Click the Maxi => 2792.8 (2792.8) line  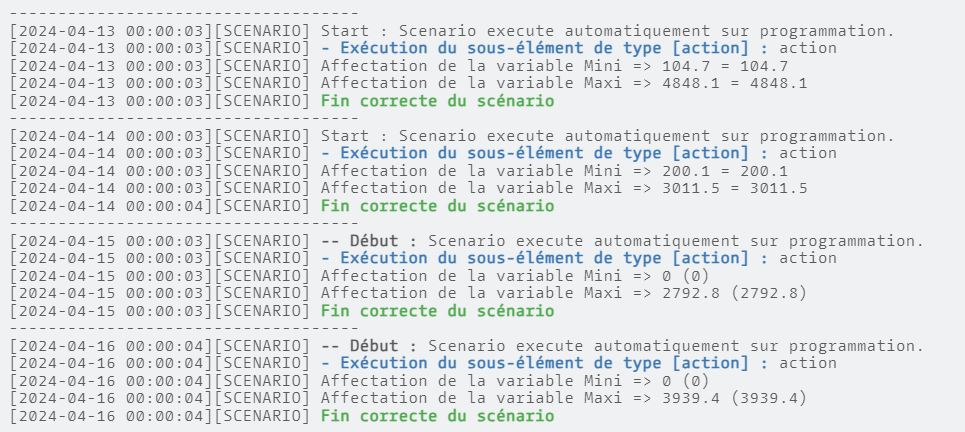(x=408, y=294)
